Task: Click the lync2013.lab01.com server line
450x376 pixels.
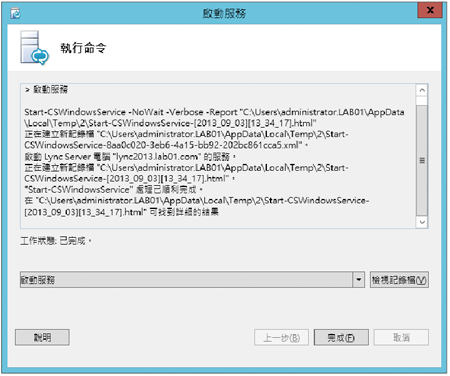Action: (130, 156)
